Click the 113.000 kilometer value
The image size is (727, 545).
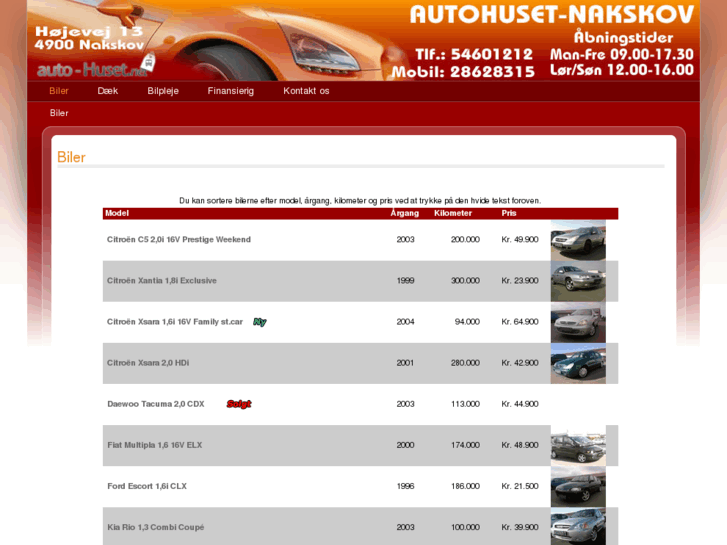(x=465, y=404)
